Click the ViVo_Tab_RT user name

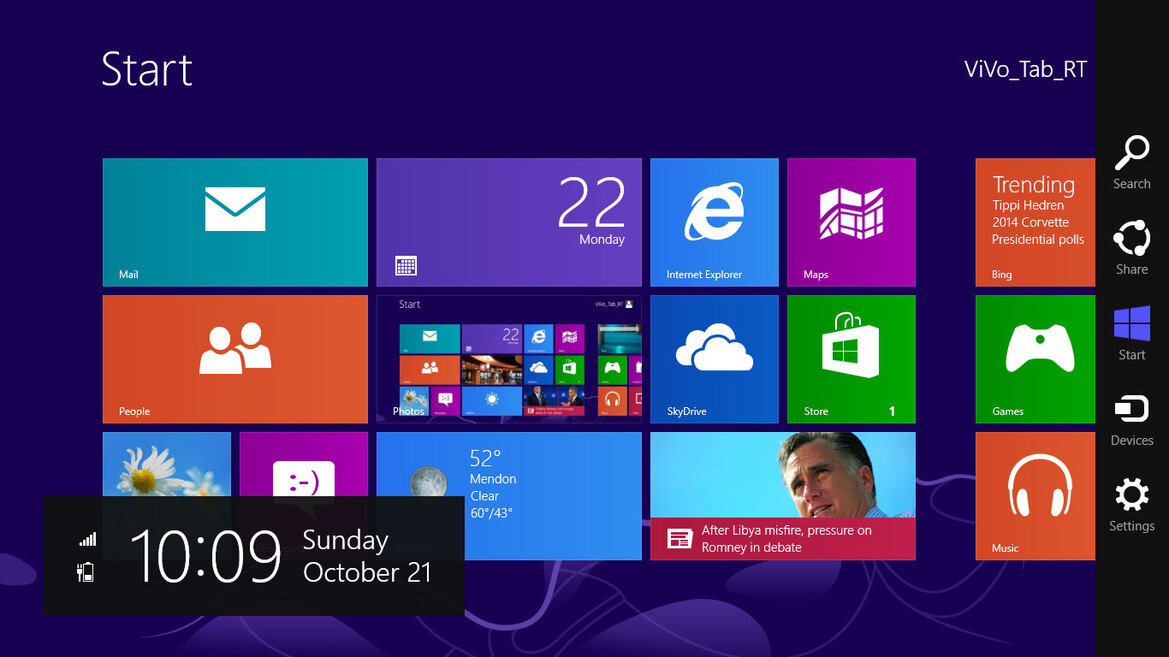point(1025,69)
